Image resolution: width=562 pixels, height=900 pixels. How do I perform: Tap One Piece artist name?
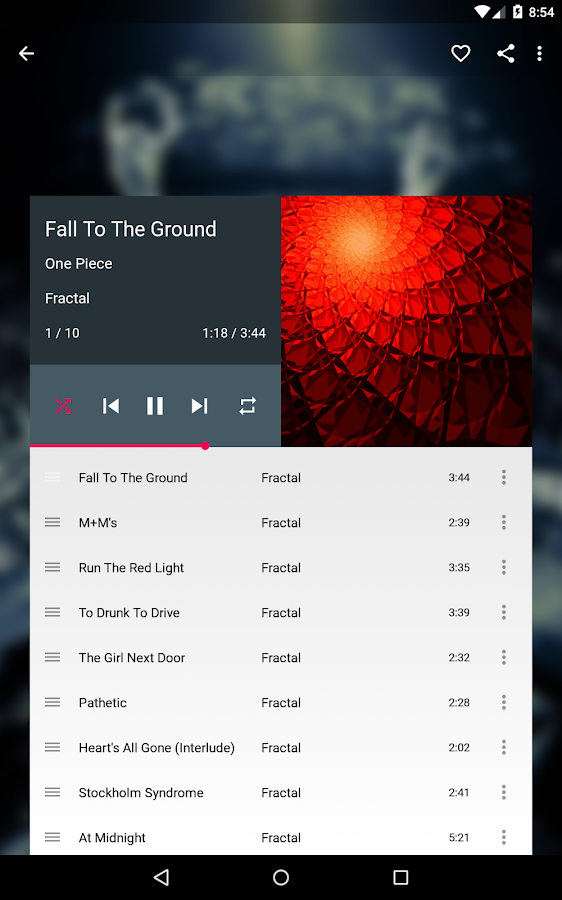tap(79, 263)
